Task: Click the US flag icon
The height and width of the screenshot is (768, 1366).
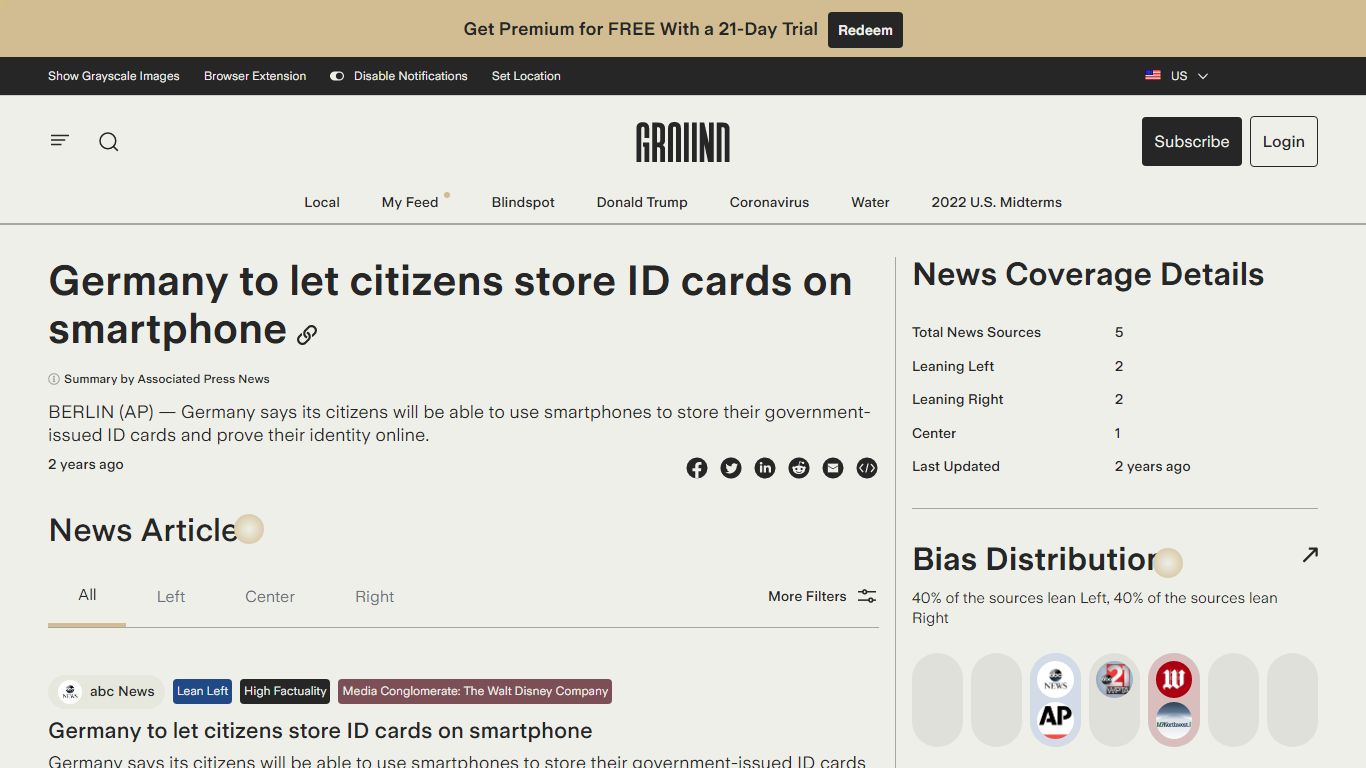Action: (1153, 76)
